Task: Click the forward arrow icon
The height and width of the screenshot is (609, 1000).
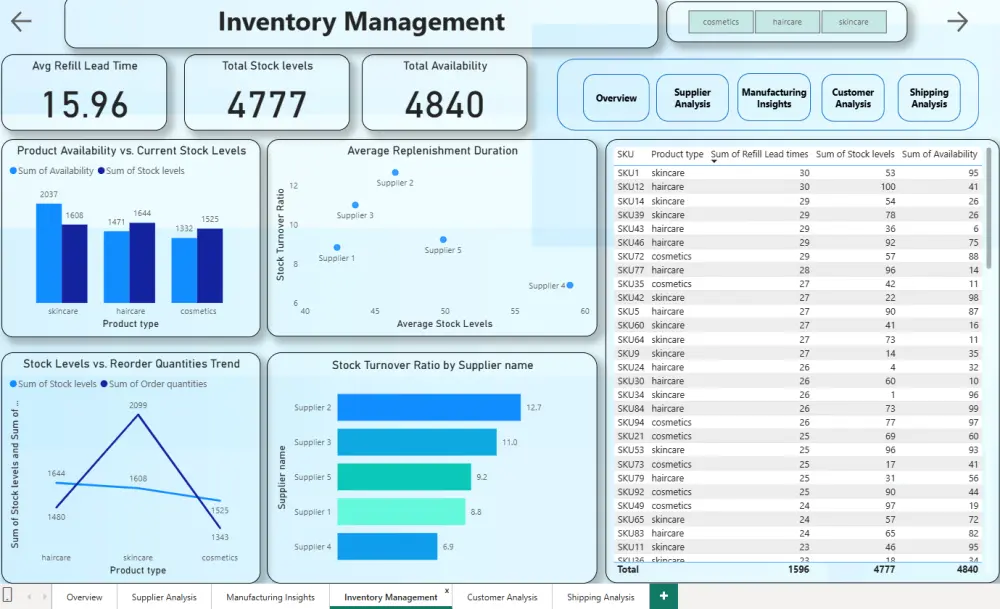Action: [x=957, y=21]
